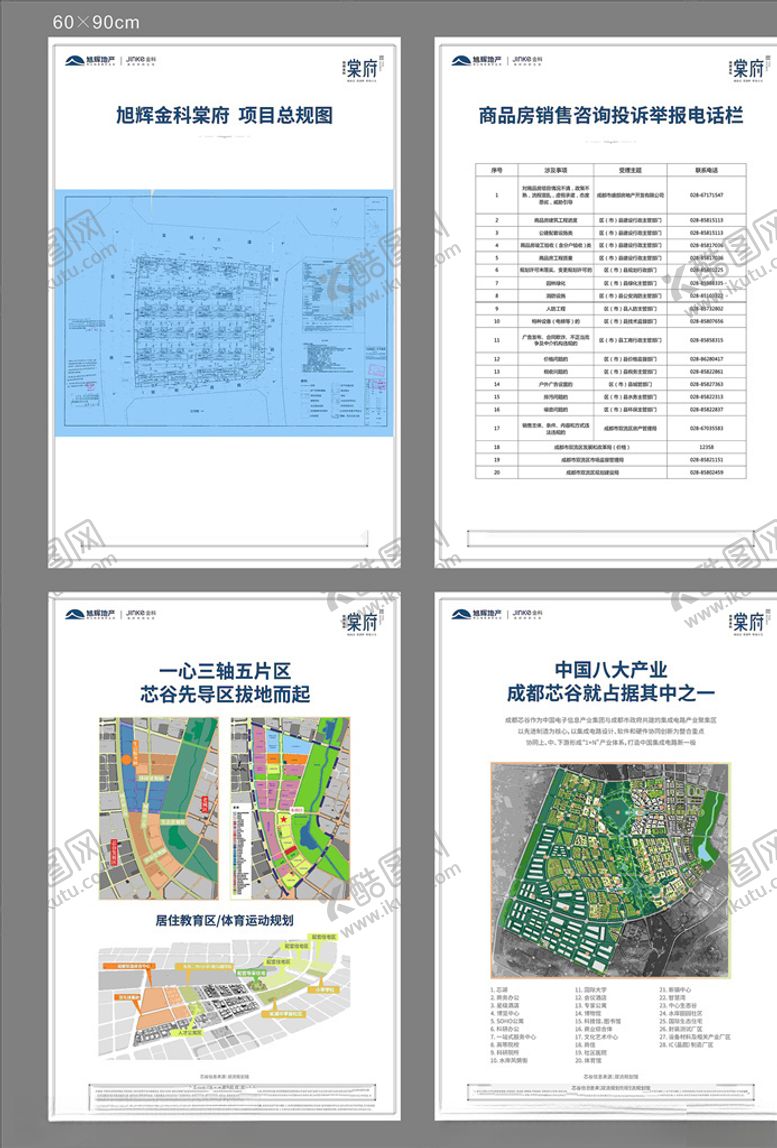
Task: Select the right zoning map with the green belt
Action: [290, 808]
